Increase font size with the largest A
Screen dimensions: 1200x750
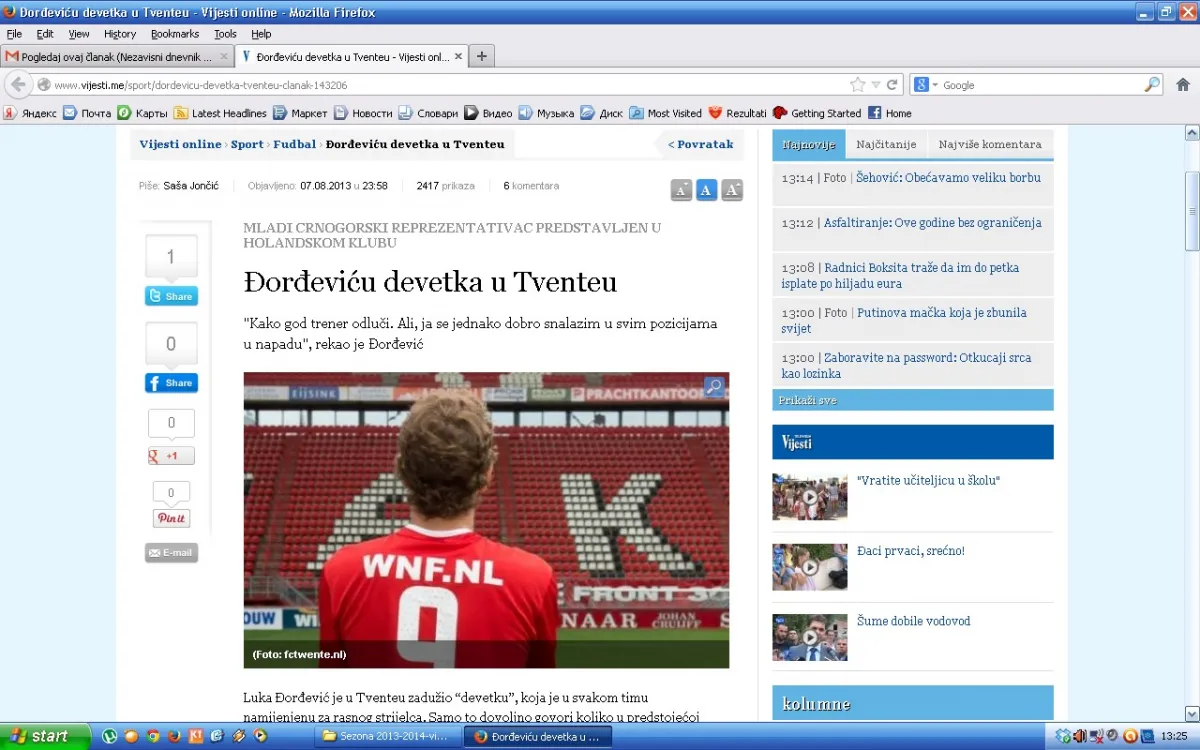(x=732, y=190)
